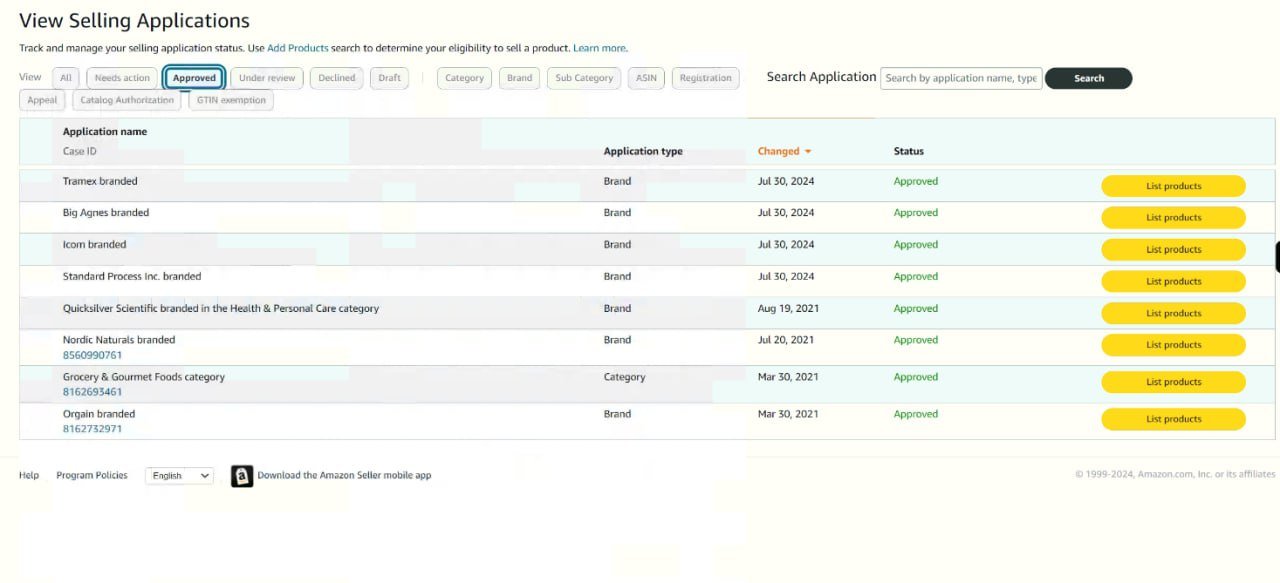Filter by Needs action
1280x583 pixels.
pyautogui.click(x=122, y=78)
